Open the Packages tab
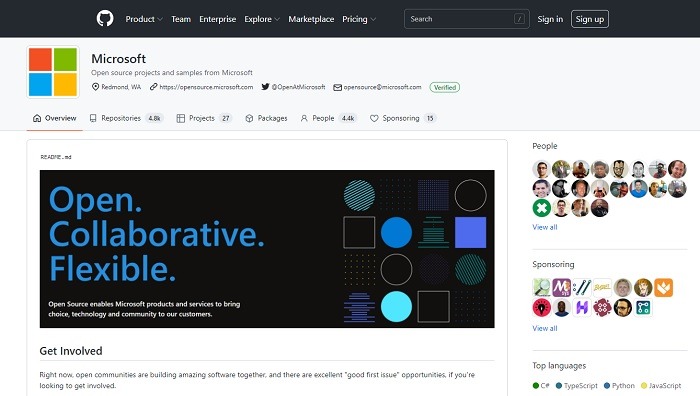The width and height of the screenshot is (700, 396). (266, 118)
